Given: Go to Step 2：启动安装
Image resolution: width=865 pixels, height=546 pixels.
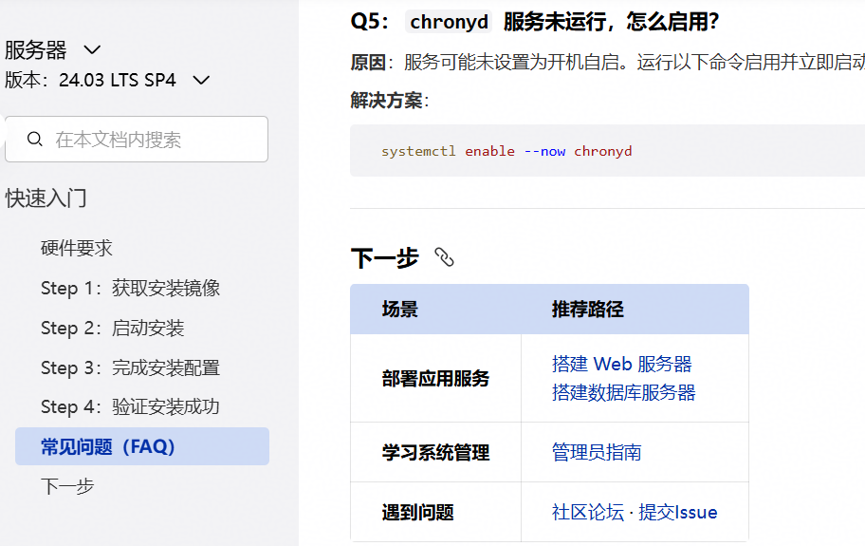Looking at the screenshot, I should (113, 328).
